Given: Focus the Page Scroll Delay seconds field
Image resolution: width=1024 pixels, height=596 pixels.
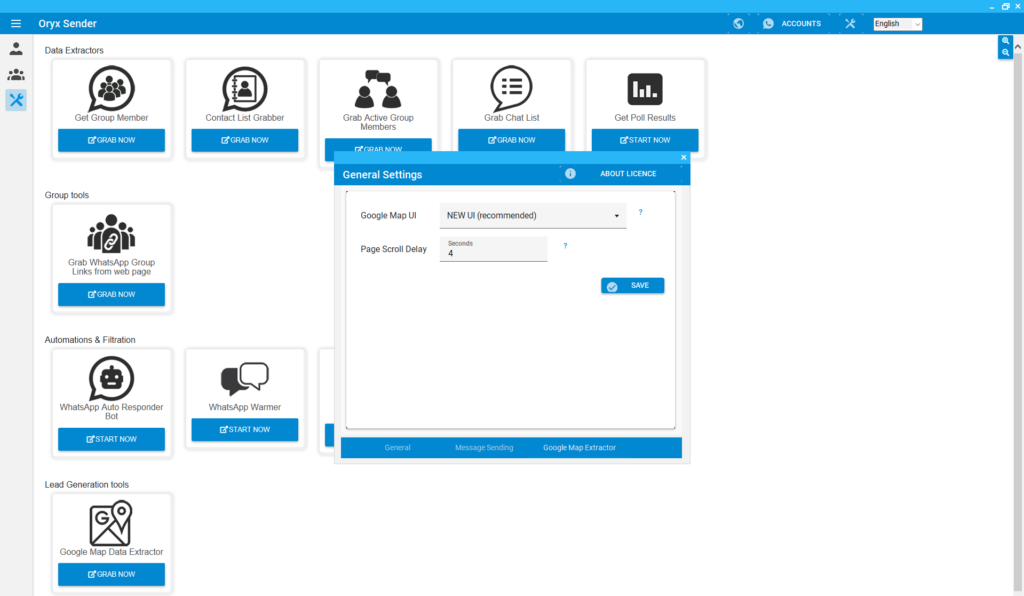Looking at the screenshot, I should 493,249.
